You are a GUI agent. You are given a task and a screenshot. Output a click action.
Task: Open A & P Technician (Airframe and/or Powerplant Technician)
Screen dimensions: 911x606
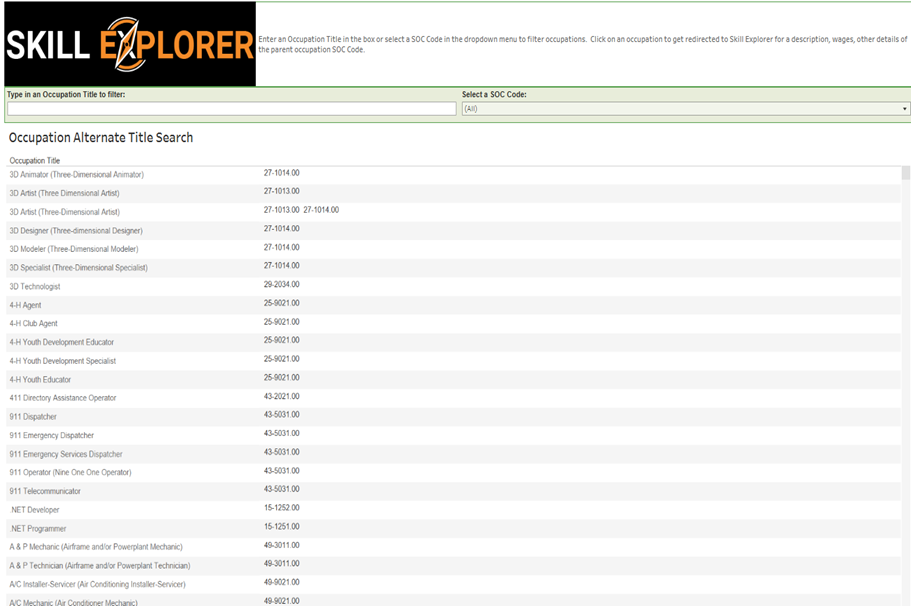pos(100,565)
